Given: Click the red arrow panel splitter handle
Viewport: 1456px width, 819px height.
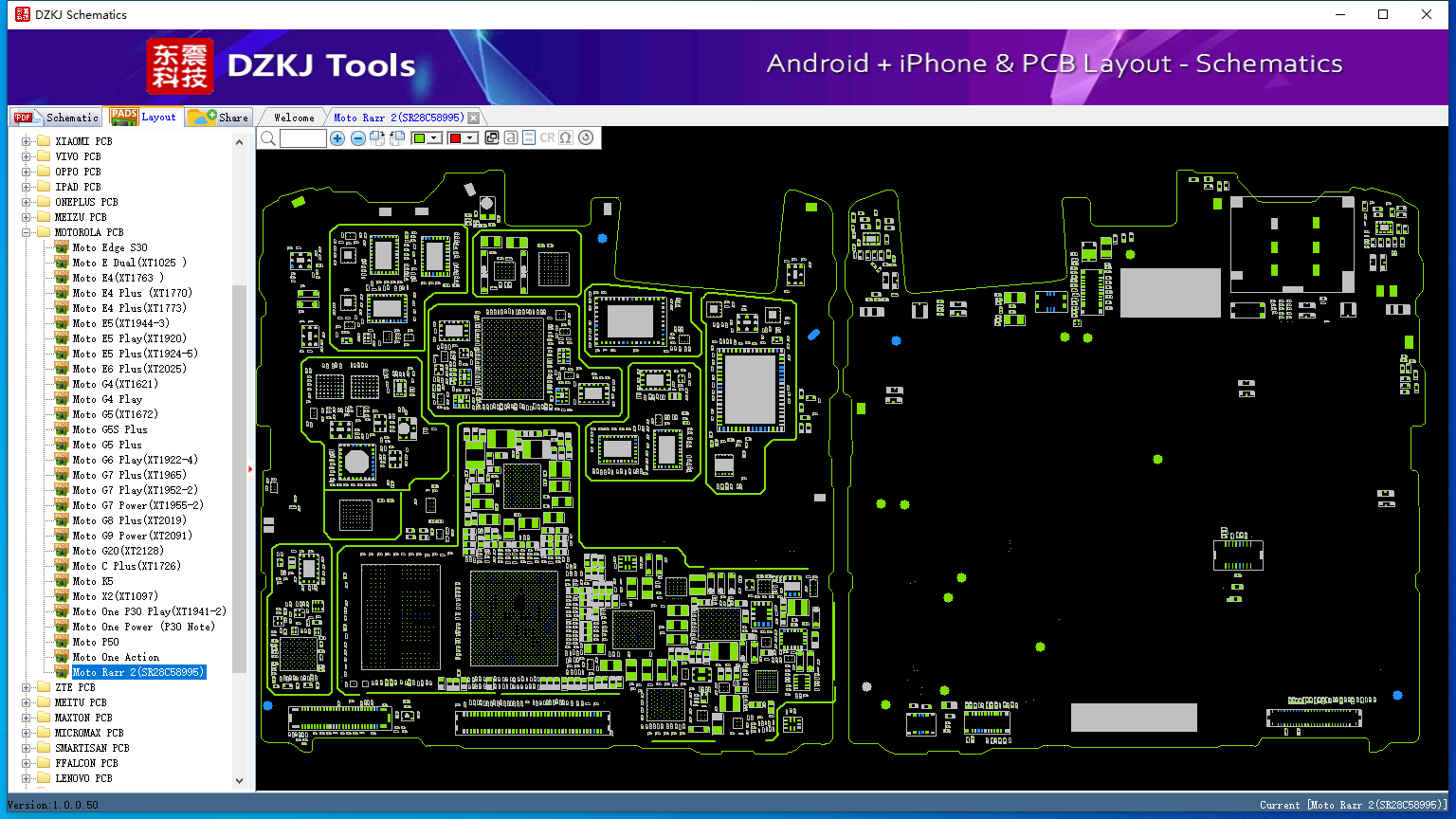Looking at the screenshot, I should [250, 468].
